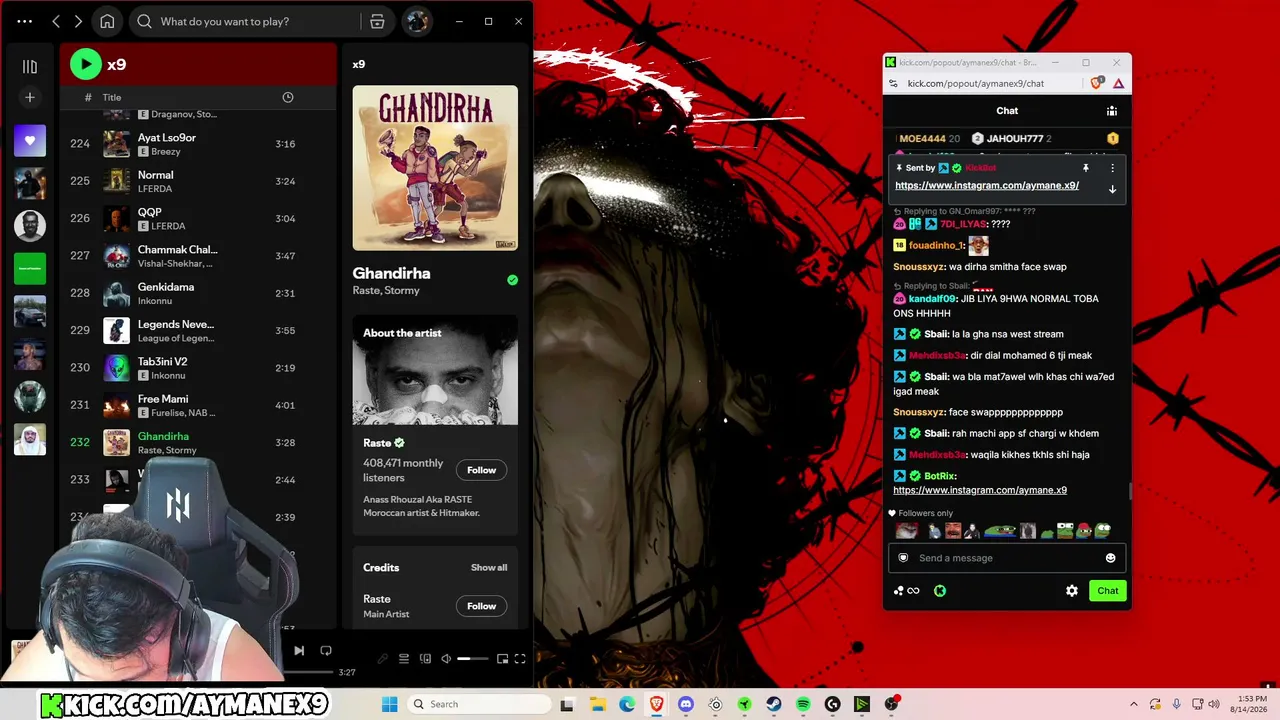1280x720 pixels.
Task: Mute Spotify with speaker icon
Action: tap(446, 659)
